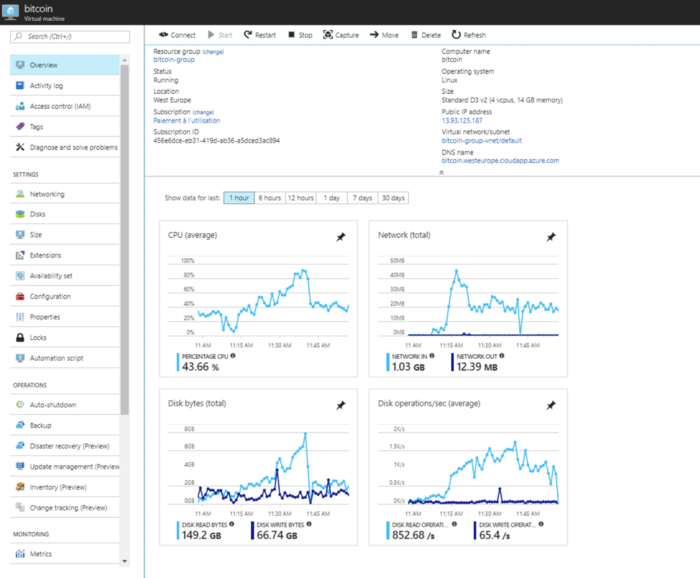Select the 30 days time range
The height and width of the screenshot is (578, 700).
393,198
